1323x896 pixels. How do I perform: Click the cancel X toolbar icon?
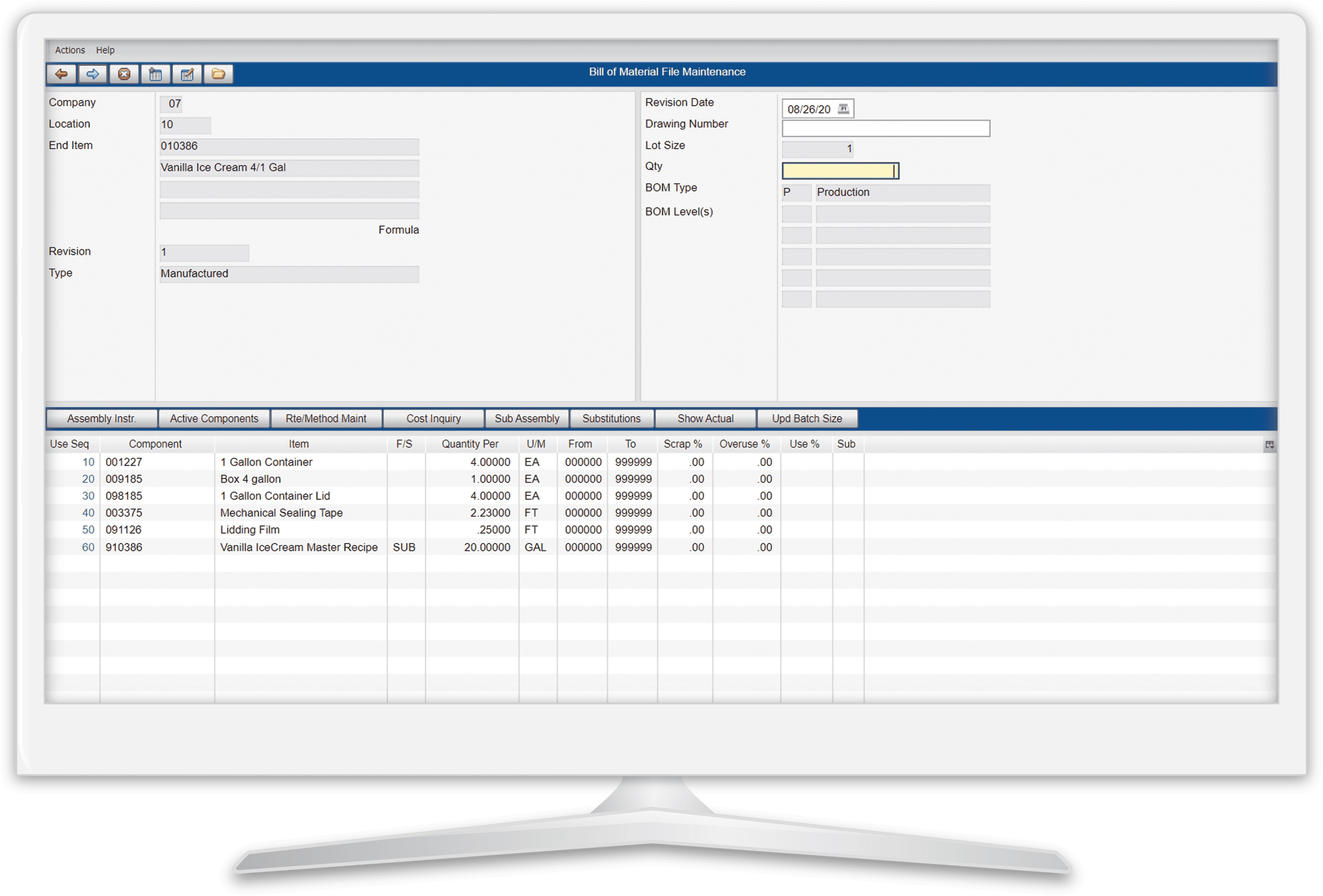click(124, 74)
